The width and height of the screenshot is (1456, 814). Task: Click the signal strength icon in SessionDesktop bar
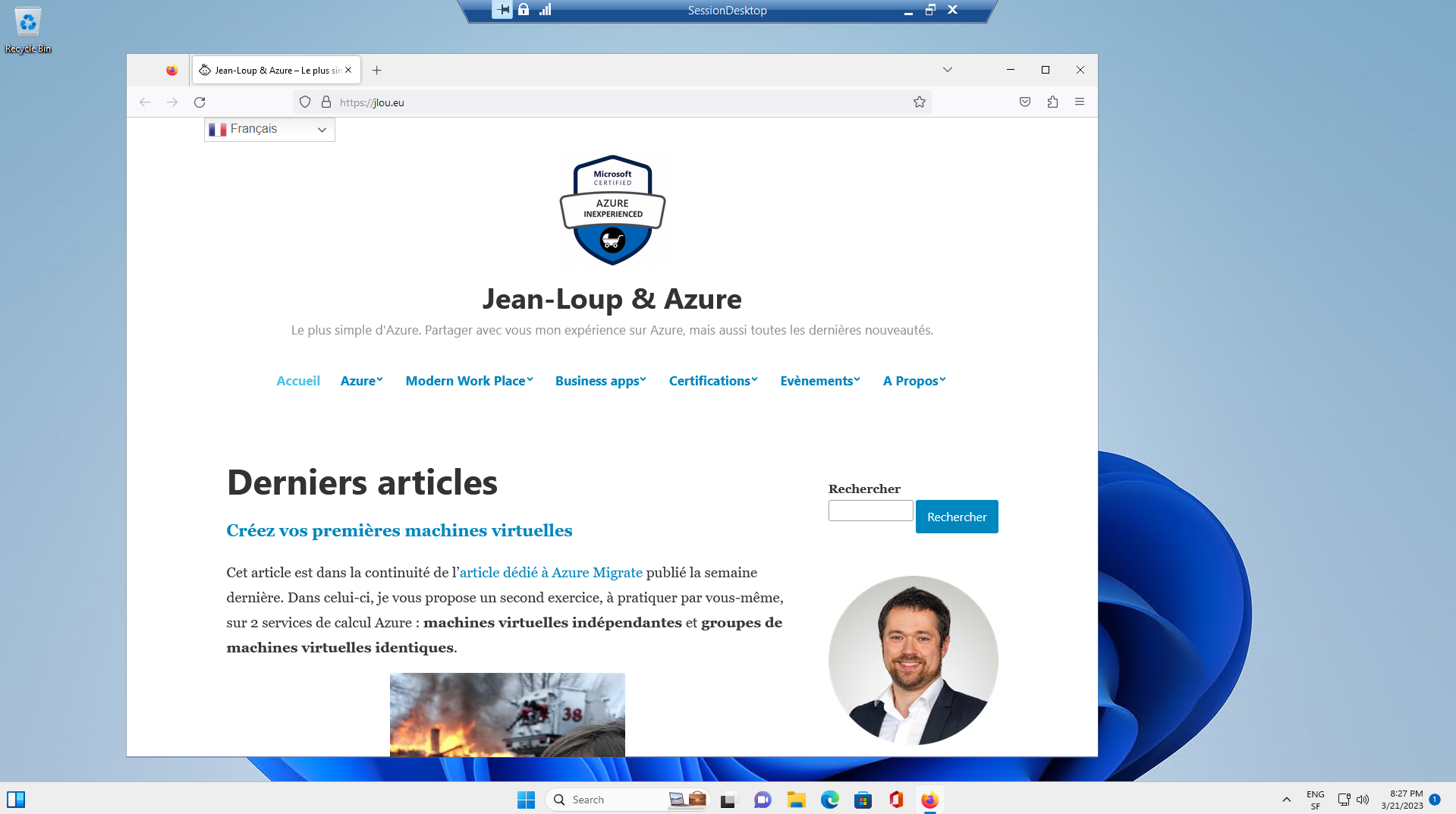546,10
